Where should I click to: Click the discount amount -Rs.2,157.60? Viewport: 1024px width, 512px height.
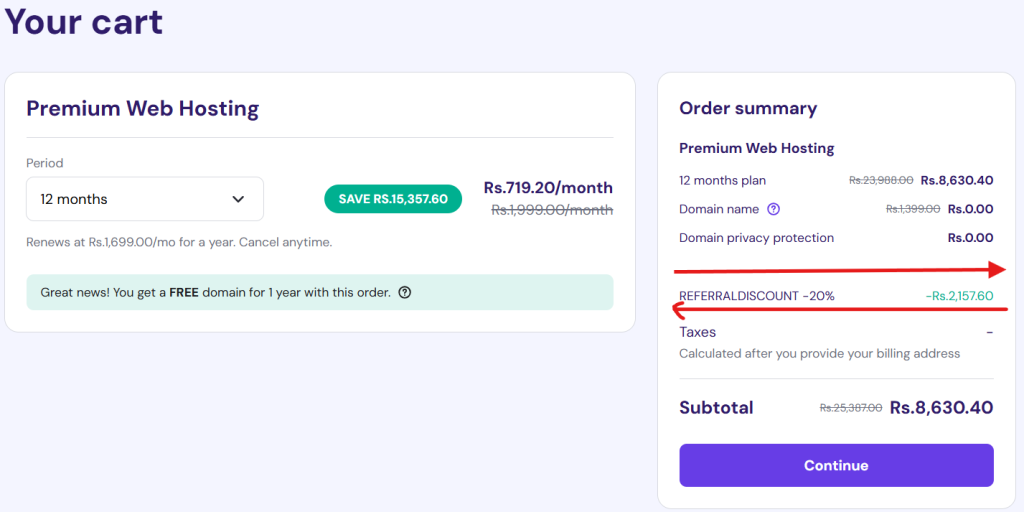coord(959,296)
